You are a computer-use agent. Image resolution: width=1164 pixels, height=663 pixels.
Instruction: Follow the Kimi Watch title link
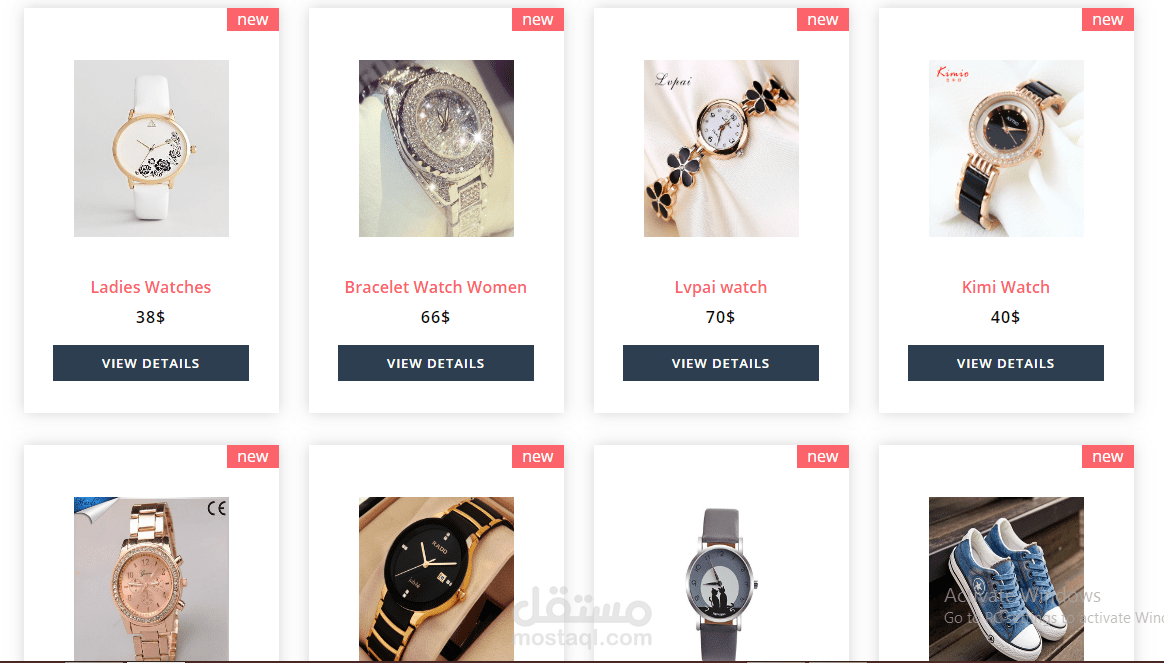[x=1006, y=287]
